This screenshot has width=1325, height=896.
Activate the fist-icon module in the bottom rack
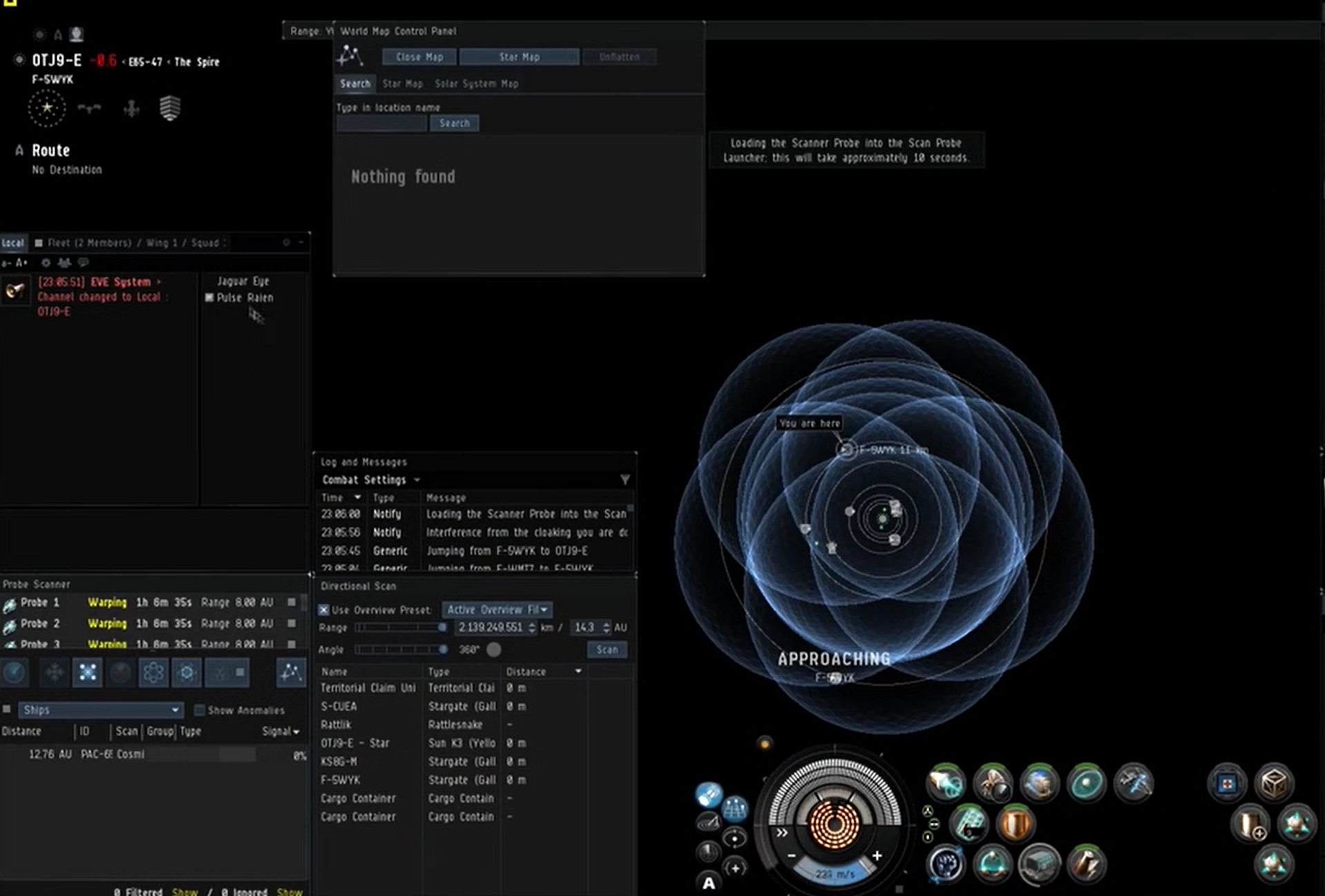[945, 864]
